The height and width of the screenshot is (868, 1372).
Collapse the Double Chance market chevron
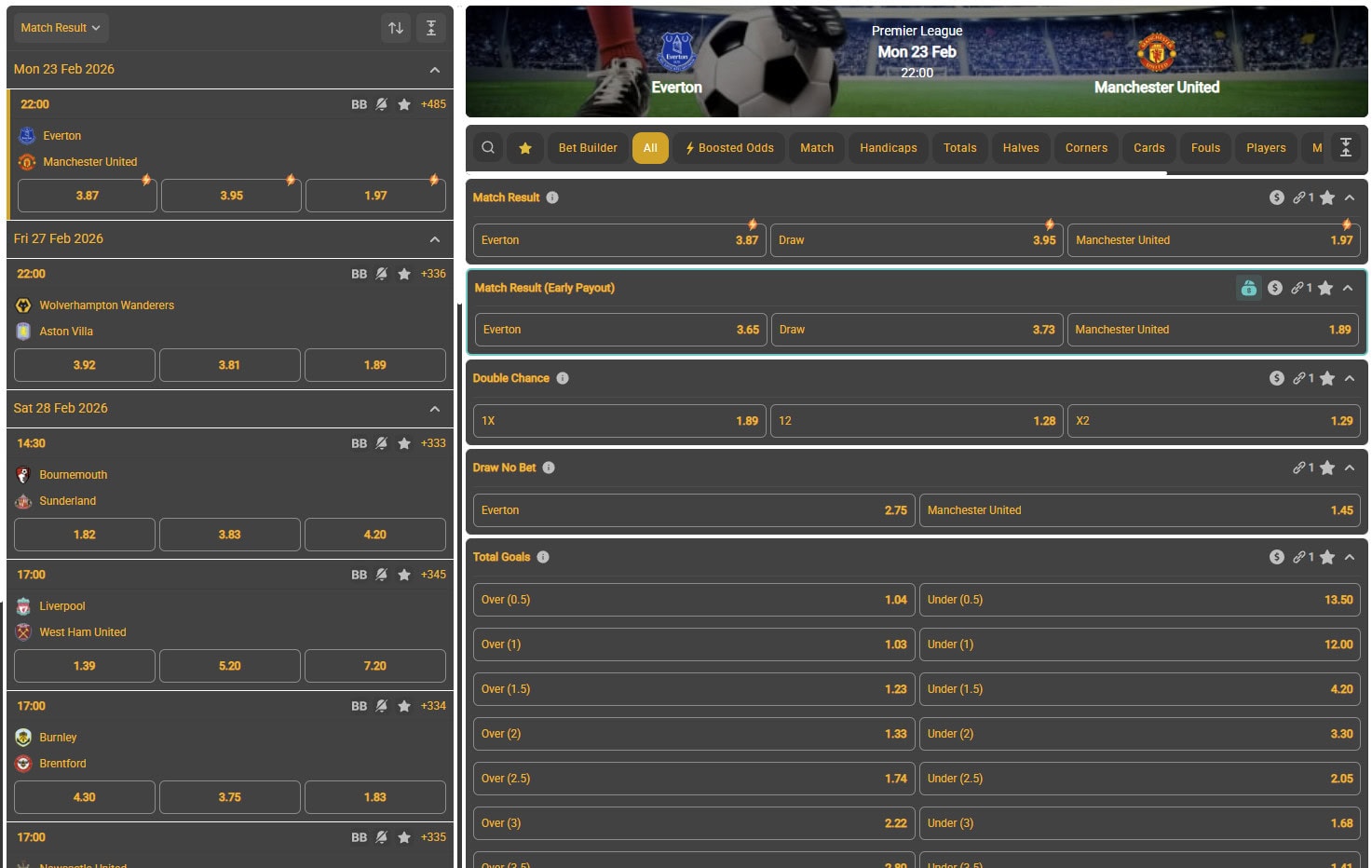point(1350,378)
